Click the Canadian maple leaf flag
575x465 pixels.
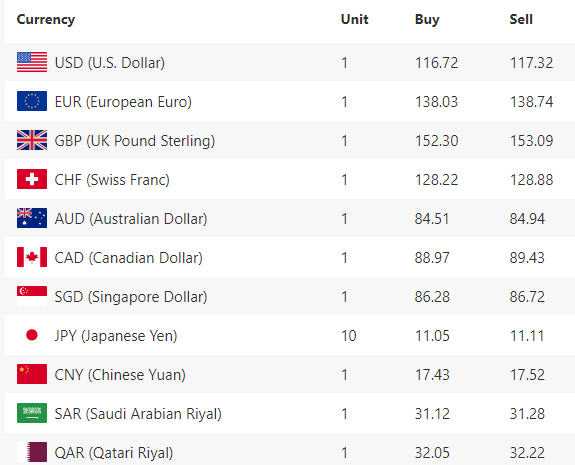[32, 257]
